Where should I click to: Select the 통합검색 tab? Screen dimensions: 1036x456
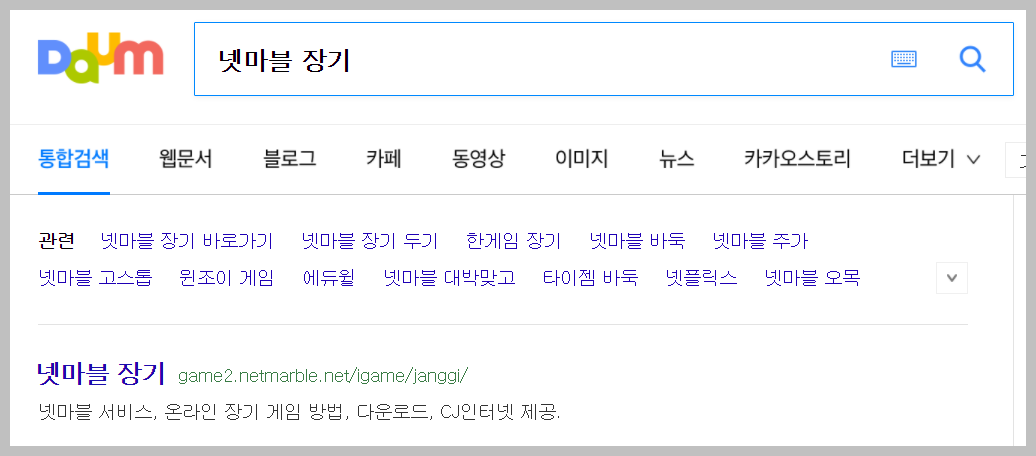tap(73, 159)
